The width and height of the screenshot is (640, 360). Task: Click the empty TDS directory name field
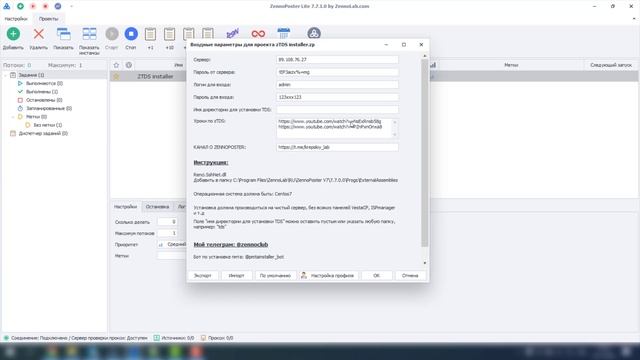click(x=337, y=110)
